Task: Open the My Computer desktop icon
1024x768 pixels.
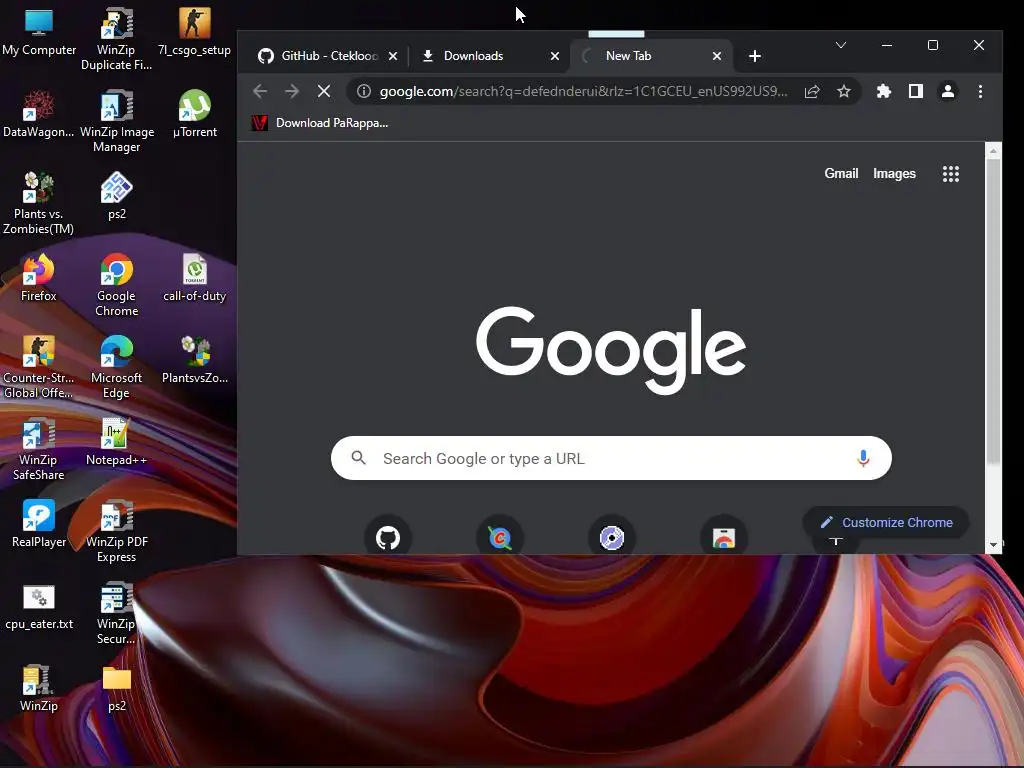Action: pyautogui.click(x=39, y=33)
